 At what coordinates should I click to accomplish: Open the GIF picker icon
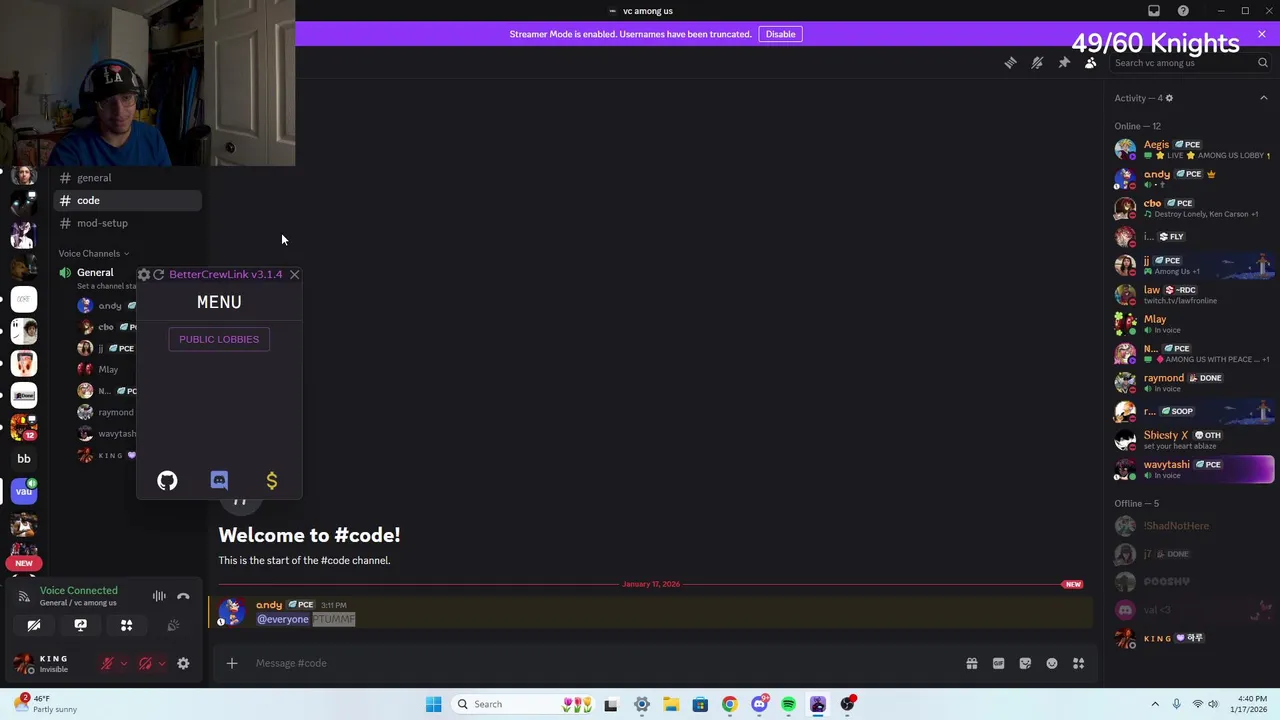998,663
